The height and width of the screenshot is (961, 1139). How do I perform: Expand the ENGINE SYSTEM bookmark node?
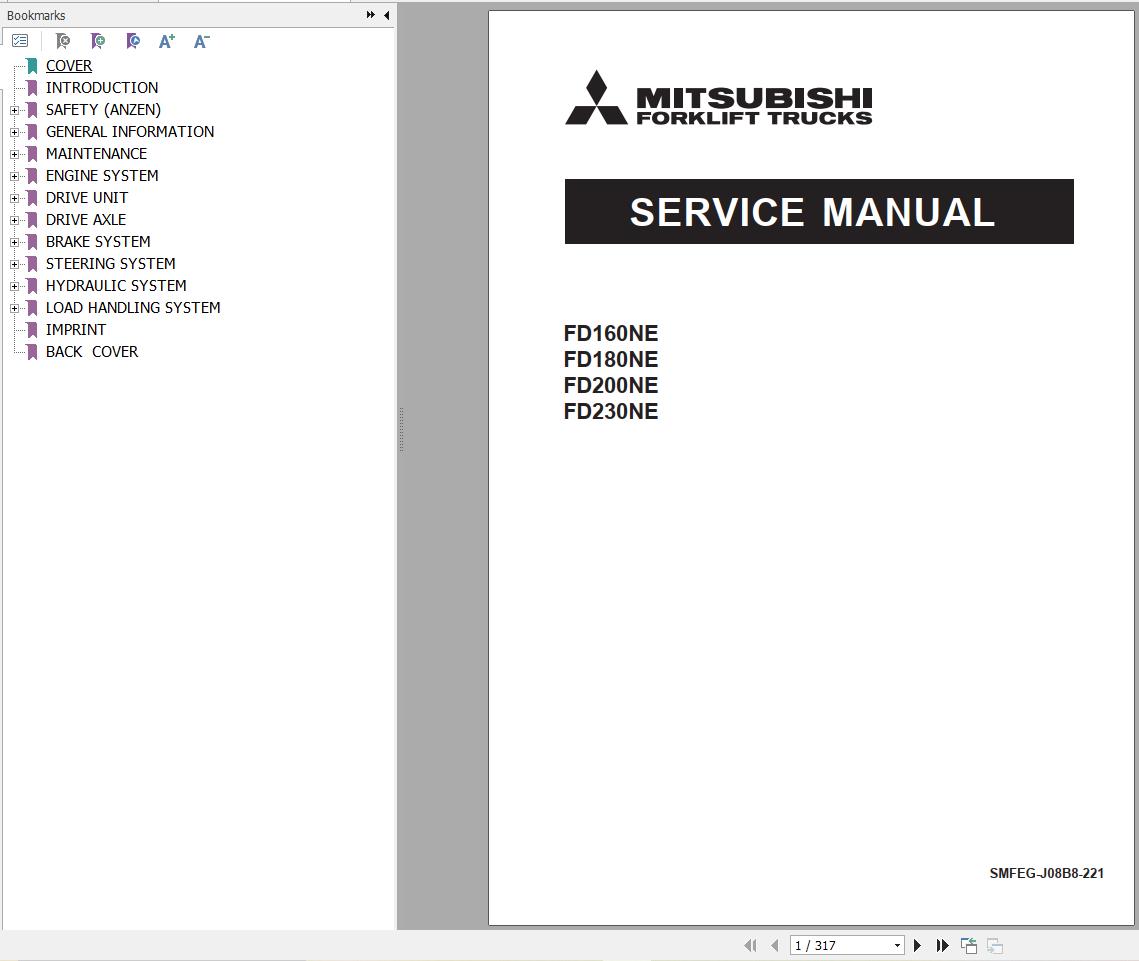pos(14,177)
